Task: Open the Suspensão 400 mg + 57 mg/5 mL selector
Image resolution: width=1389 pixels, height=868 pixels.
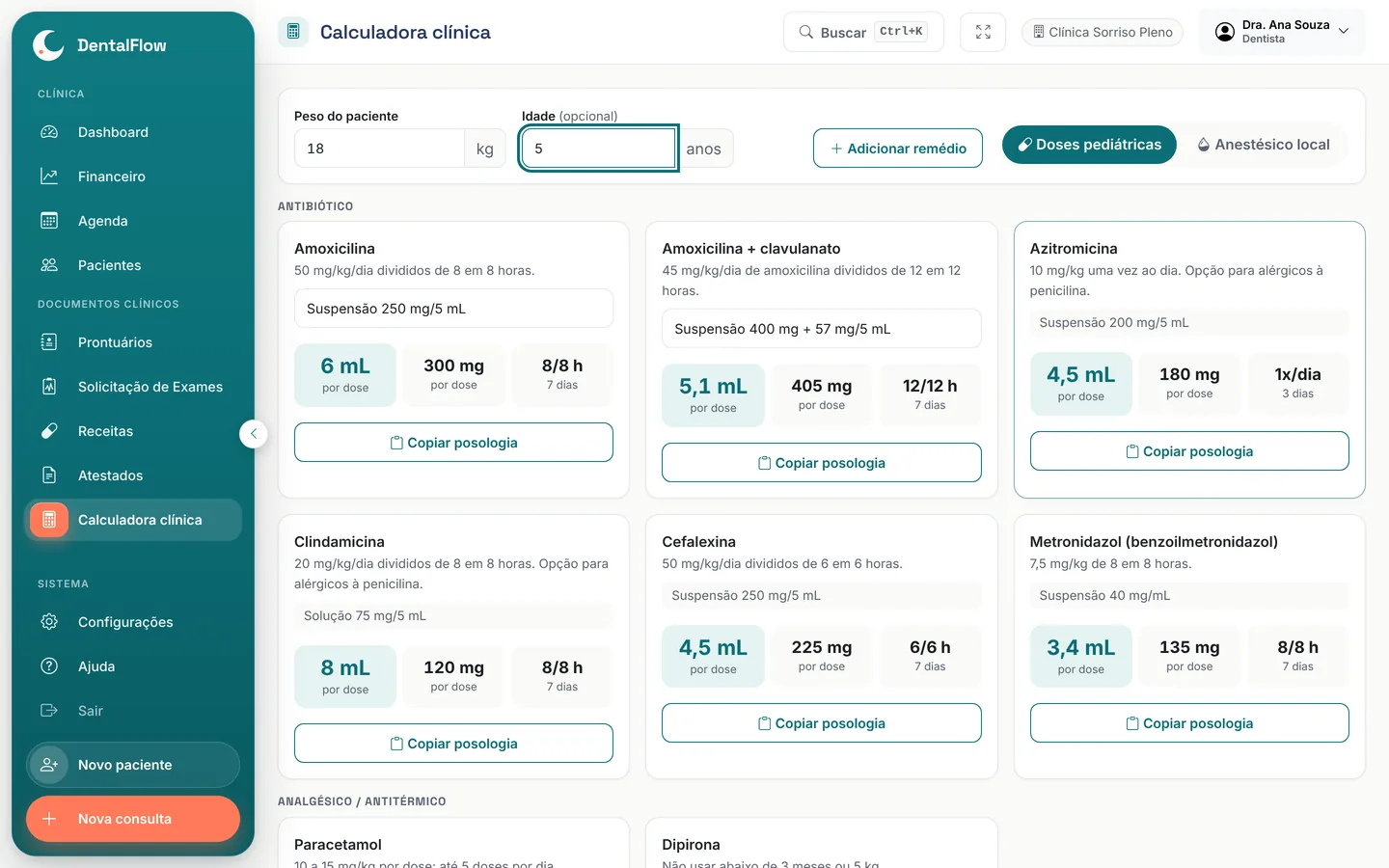Action: click(x=822, y=329)
